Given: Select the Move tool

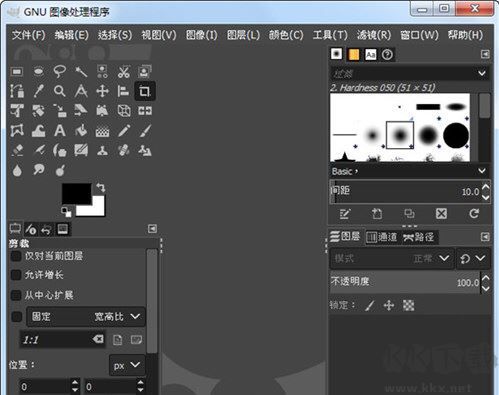Looking at the screenshot, I should point(102,91).
